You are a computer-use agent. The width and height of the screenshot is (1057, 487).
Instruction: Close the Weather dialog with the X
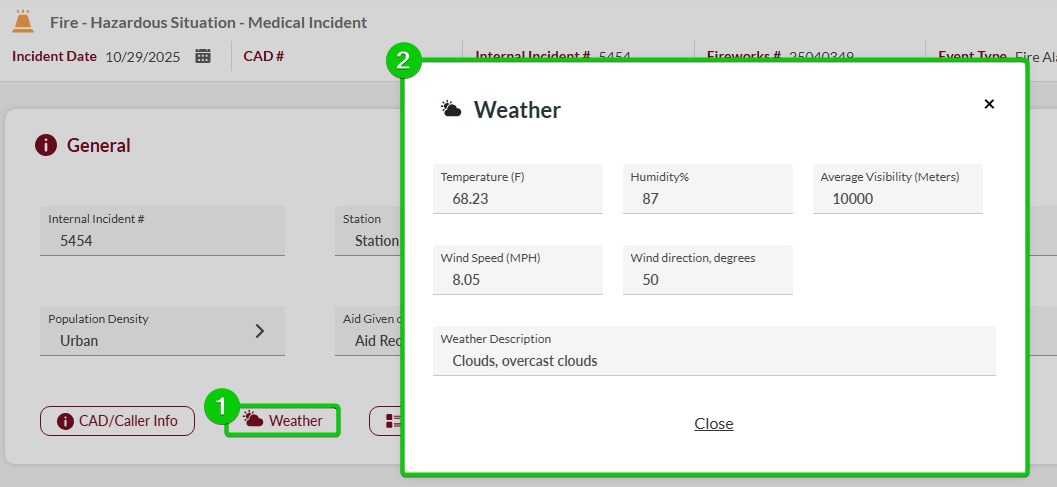pos(989,104)
